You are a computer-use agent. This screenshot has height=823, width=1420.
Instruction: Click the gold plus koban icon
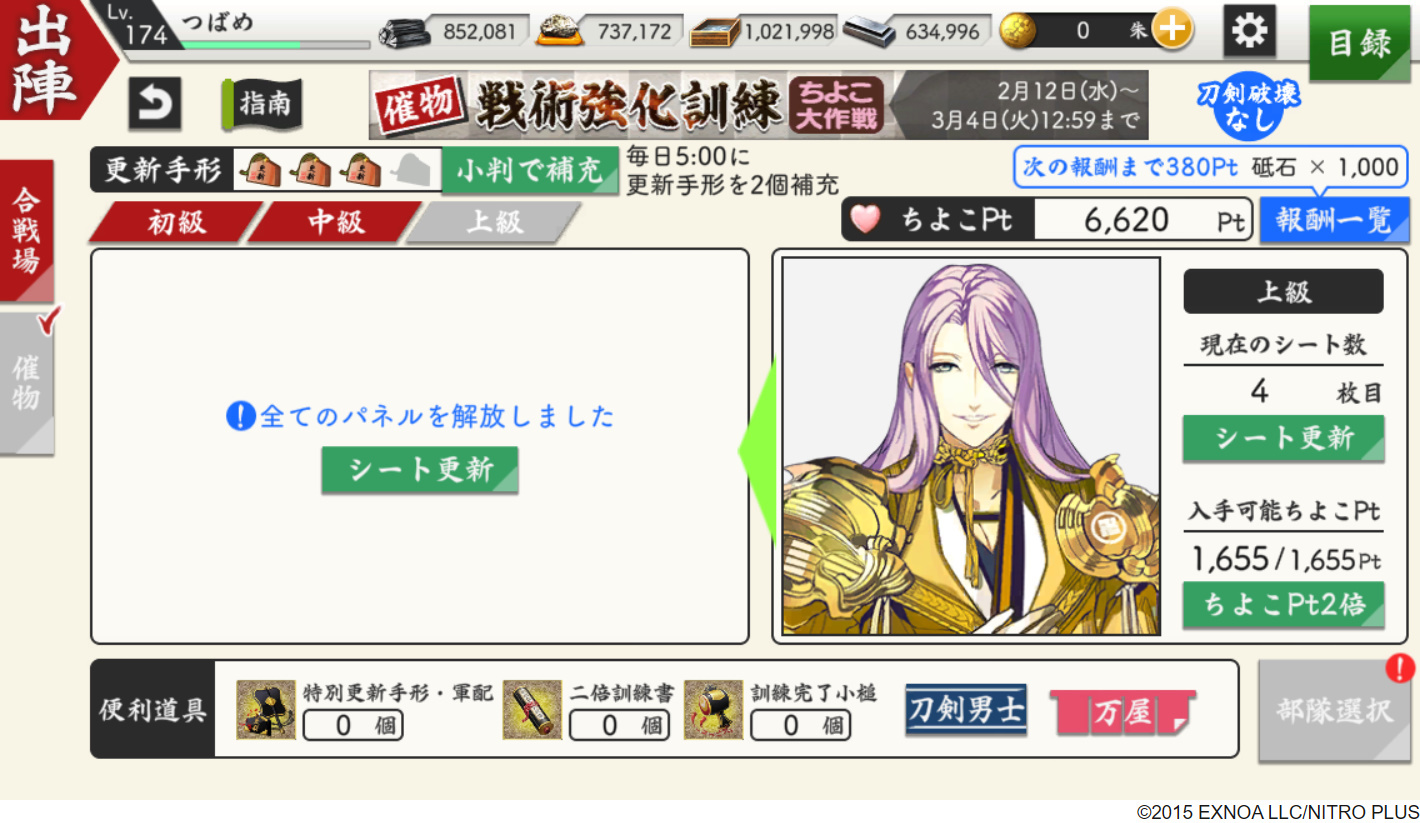point(1172,31)
